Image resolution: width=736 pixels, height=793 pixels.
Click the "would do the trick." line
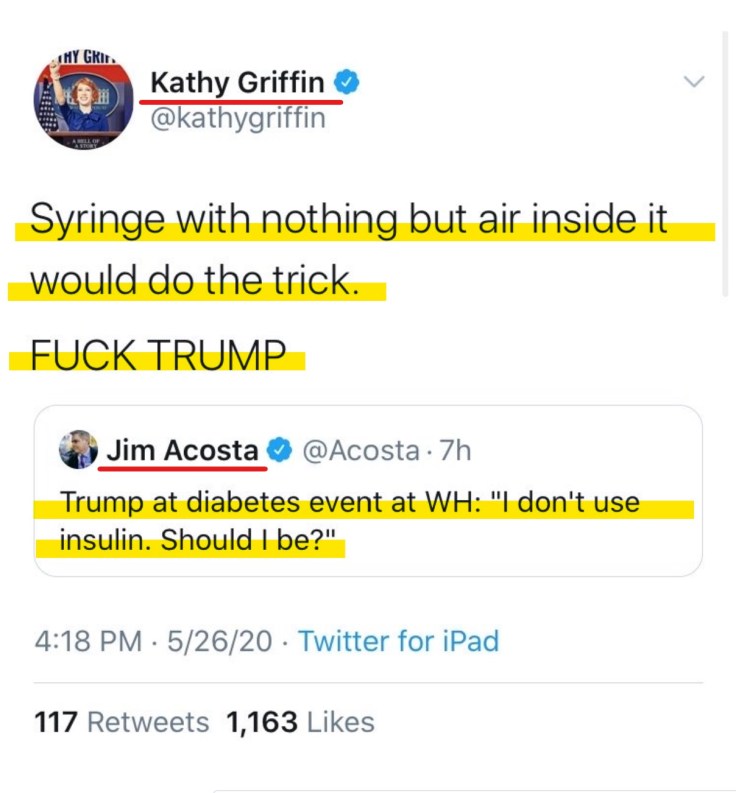coord(194,282)
